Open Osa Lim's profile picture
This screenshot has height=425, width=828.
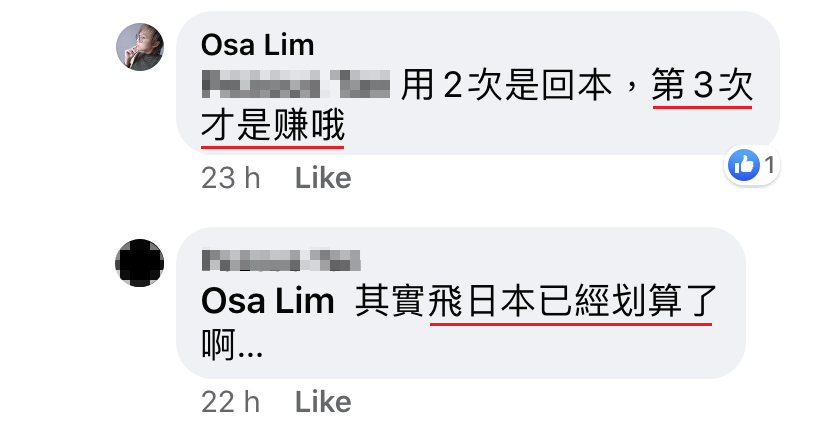pyautogui.click(x=140, y=46)
